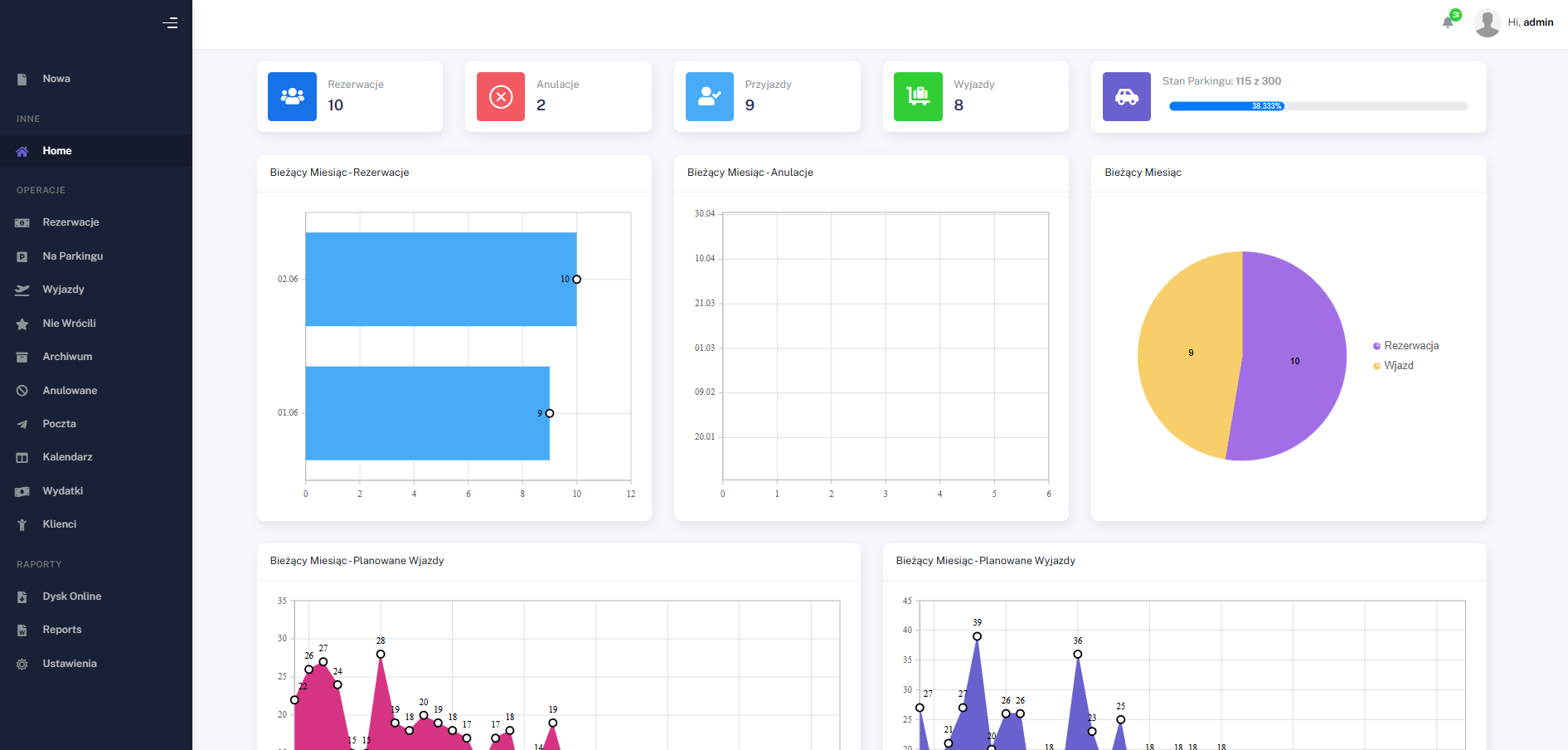1568x750 pixels.
Task: Open the Nie Wrócili section
Action: 96,324
